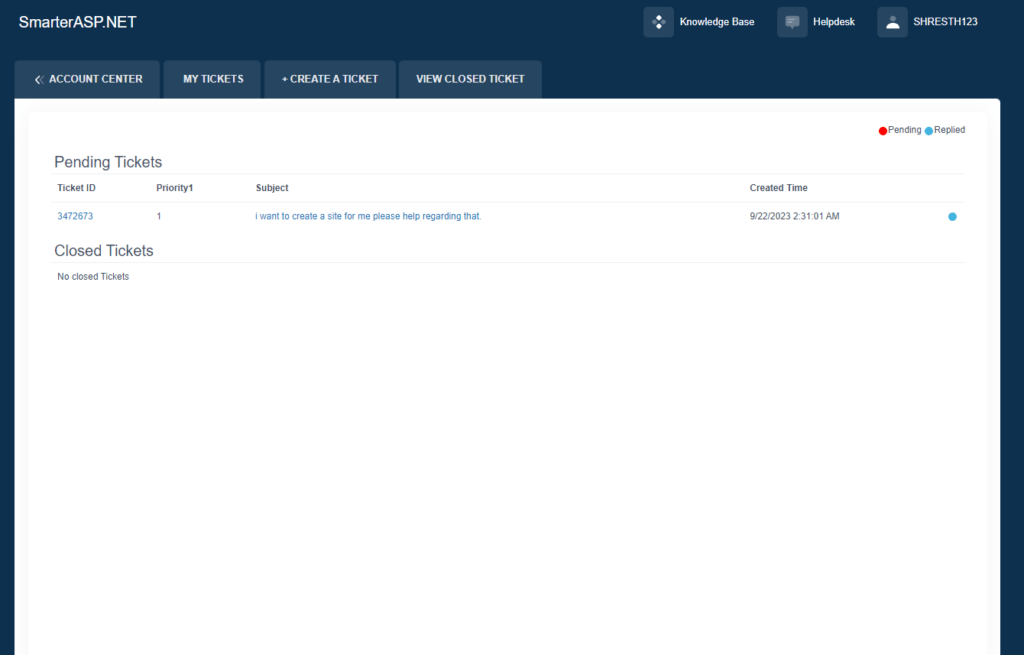Screen dimensions: 1024x655
Task: Click the Knowledge Base text label
Action: coord(717,22)
